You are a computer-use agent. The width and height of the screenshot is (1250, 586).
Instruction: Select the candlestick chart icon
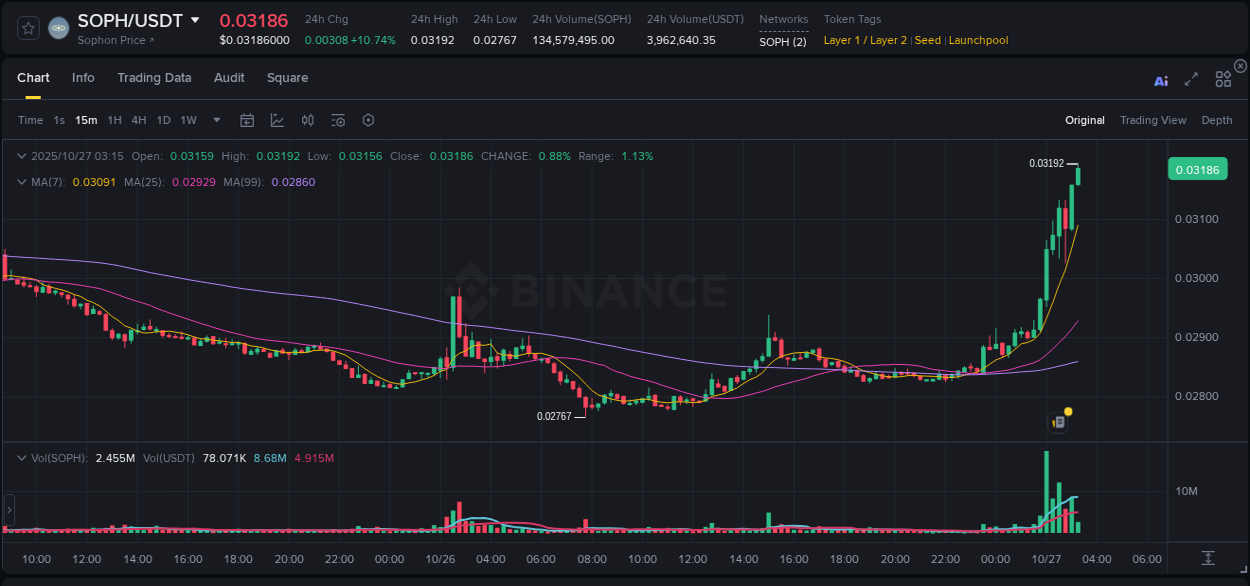click(x=307, y=120)
